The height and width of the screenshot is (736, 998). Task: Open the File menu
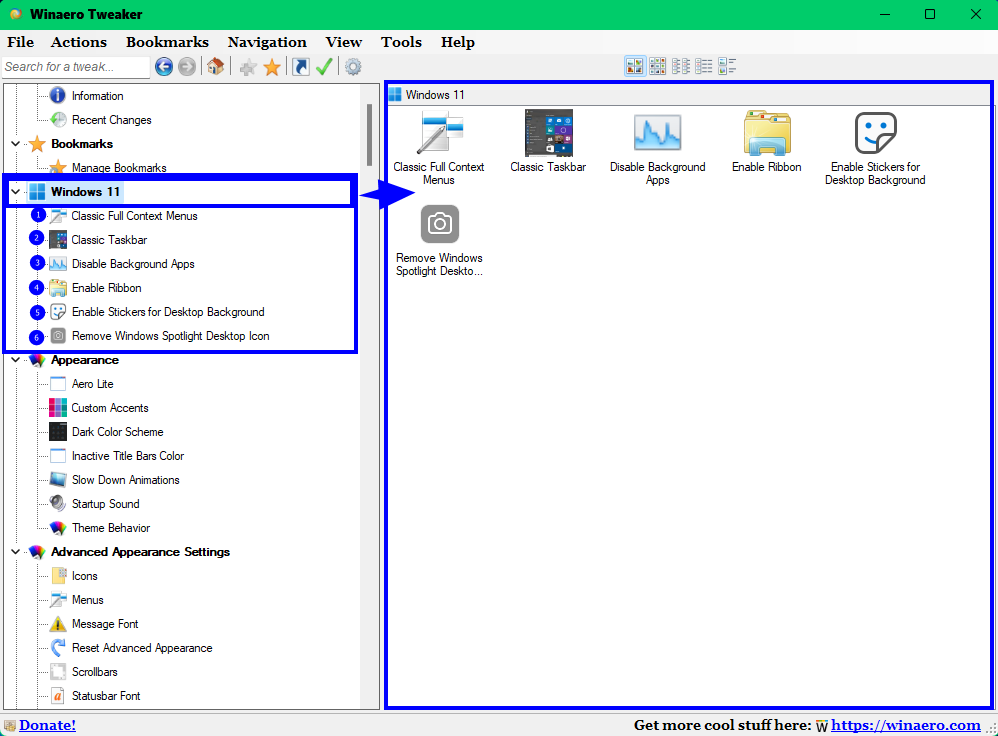tap(20, 42)
